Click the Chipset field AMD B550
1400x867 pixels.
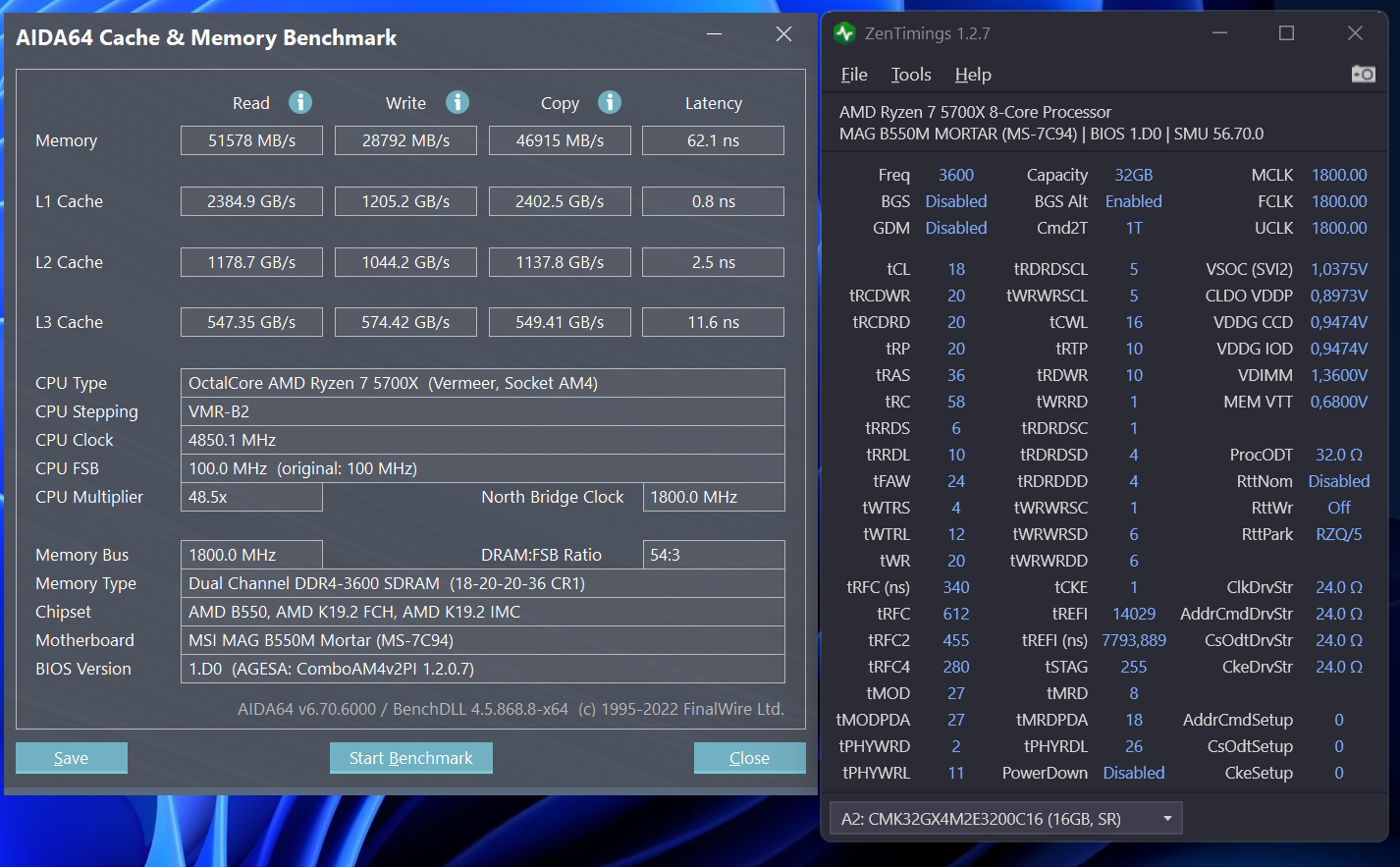tap(483, 612)
